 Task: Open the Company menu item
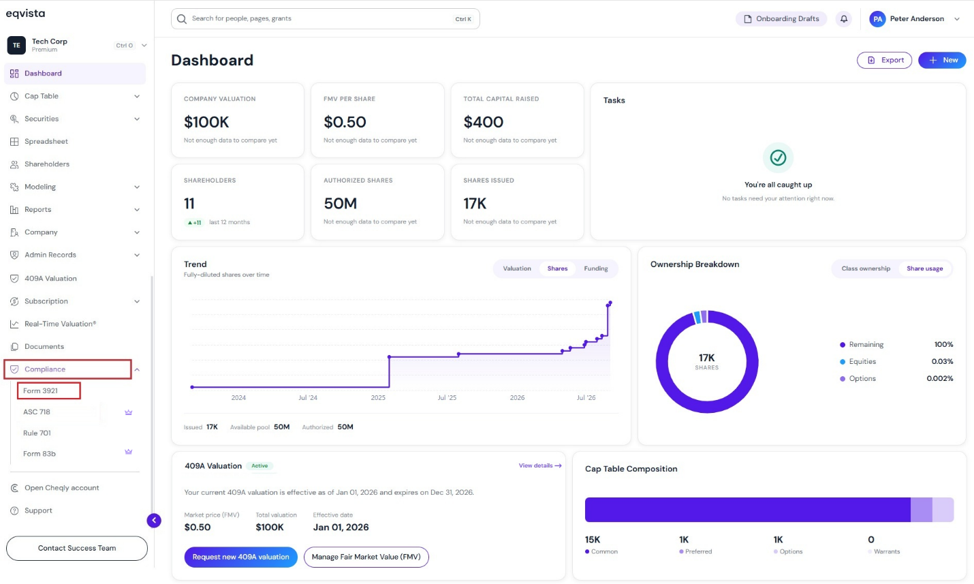pyautogui.click(x=75, y=232)
